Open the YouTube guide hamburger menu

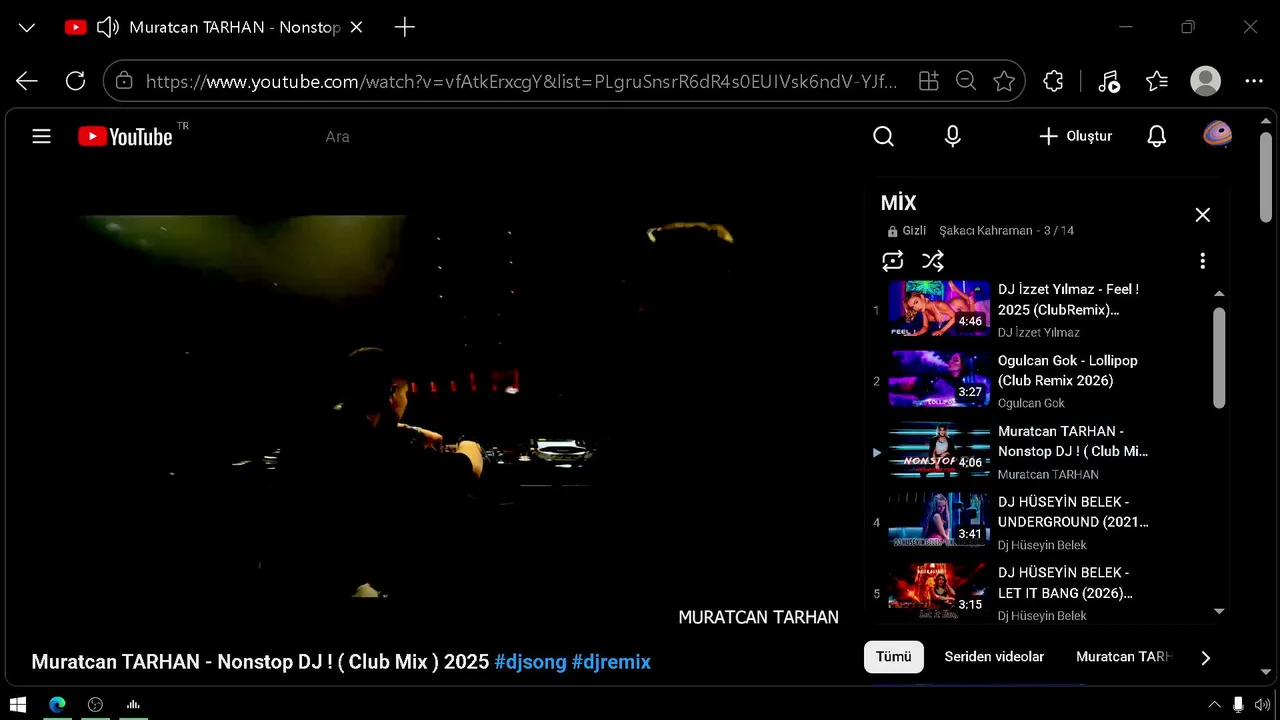41,136
